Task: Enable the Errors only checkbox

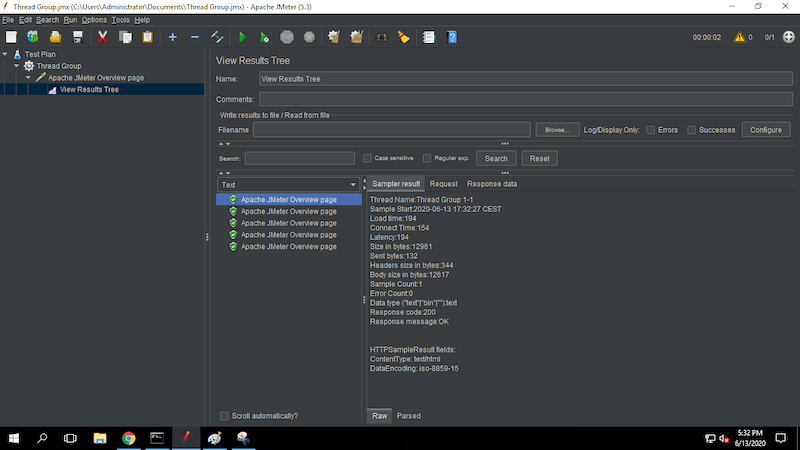Action: click(x=651, y=130)
